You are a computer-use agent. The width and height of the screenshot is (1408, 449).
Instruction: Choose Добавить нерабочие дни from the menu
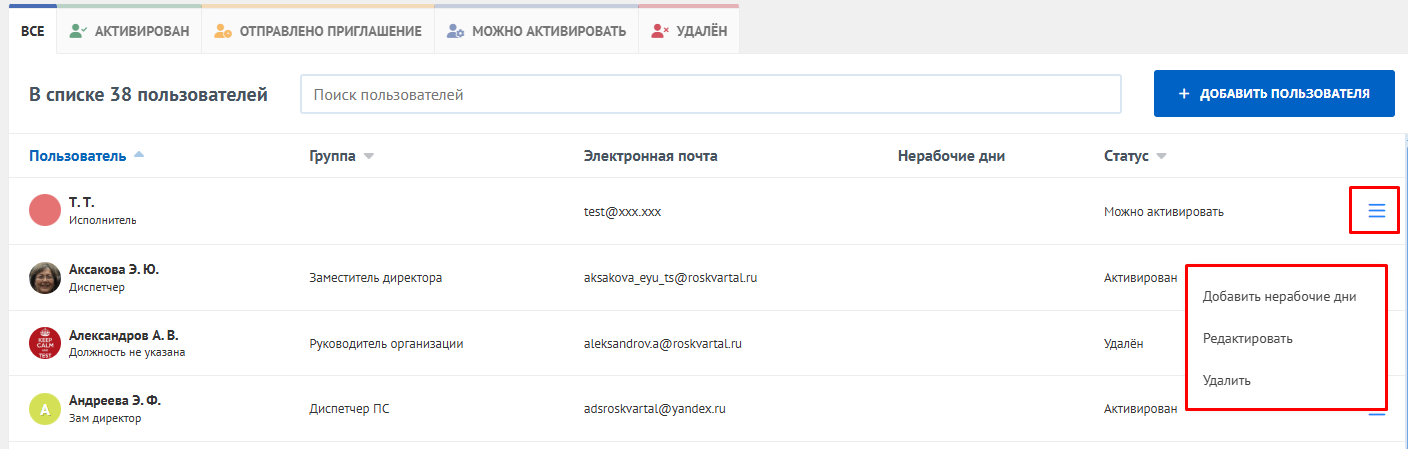[x=1279, y=296]
